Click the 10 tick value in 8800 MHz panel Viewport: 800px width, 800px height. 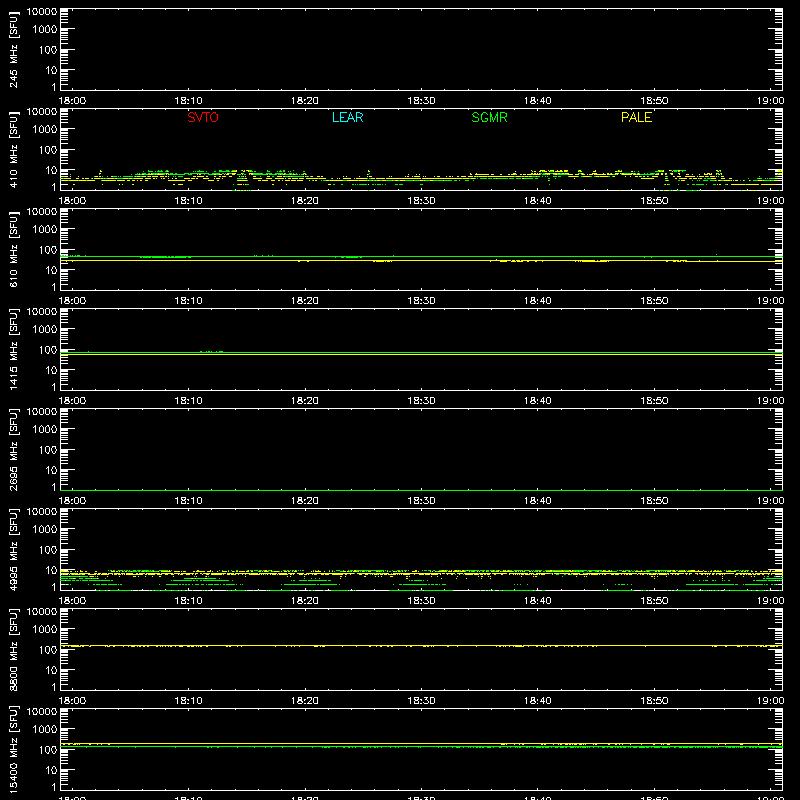(51, 670)
